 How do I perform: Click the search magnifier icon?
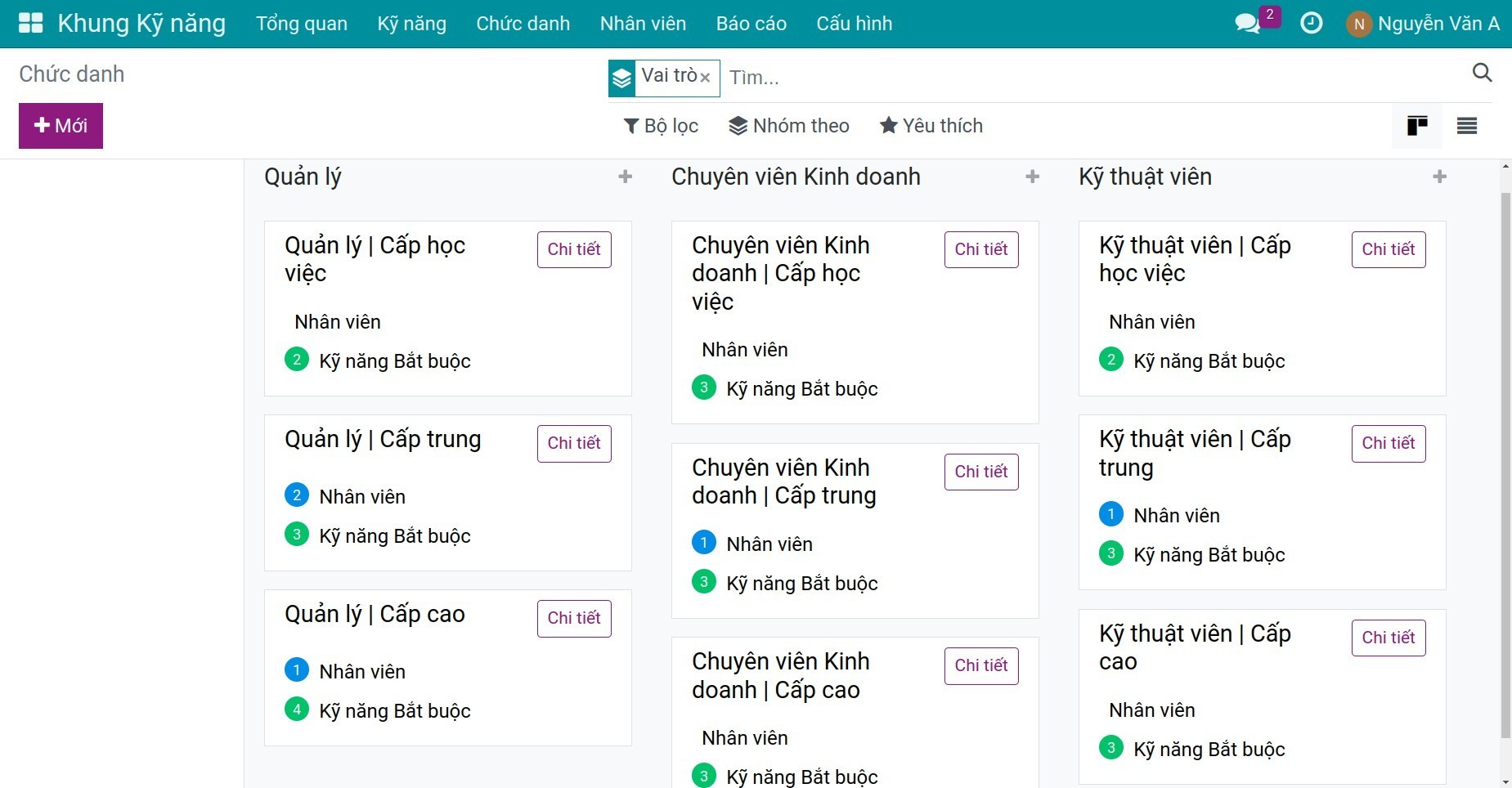click(1482, 73)
